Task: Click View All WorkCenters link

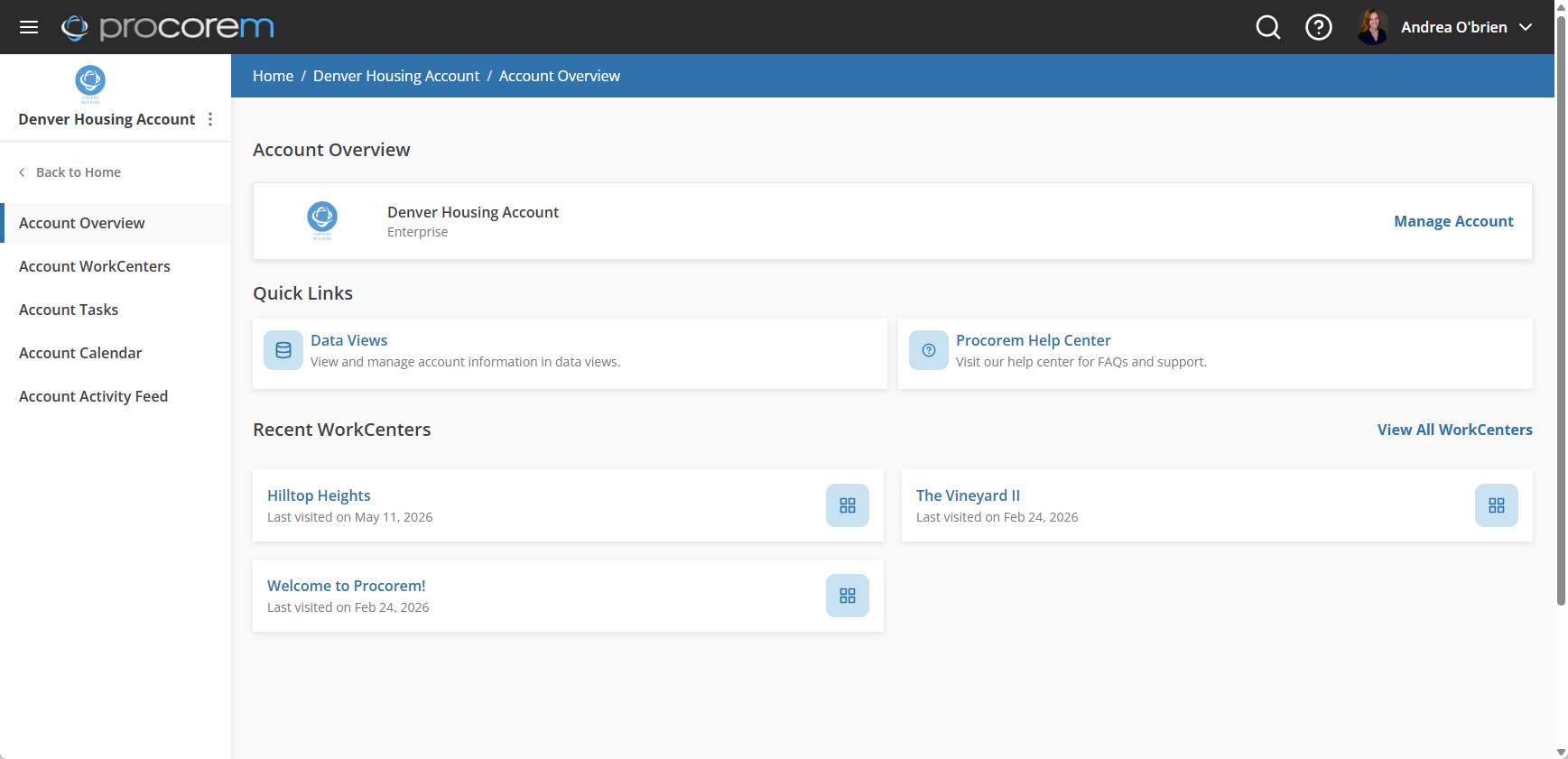Action: [x=1455, y=430]
